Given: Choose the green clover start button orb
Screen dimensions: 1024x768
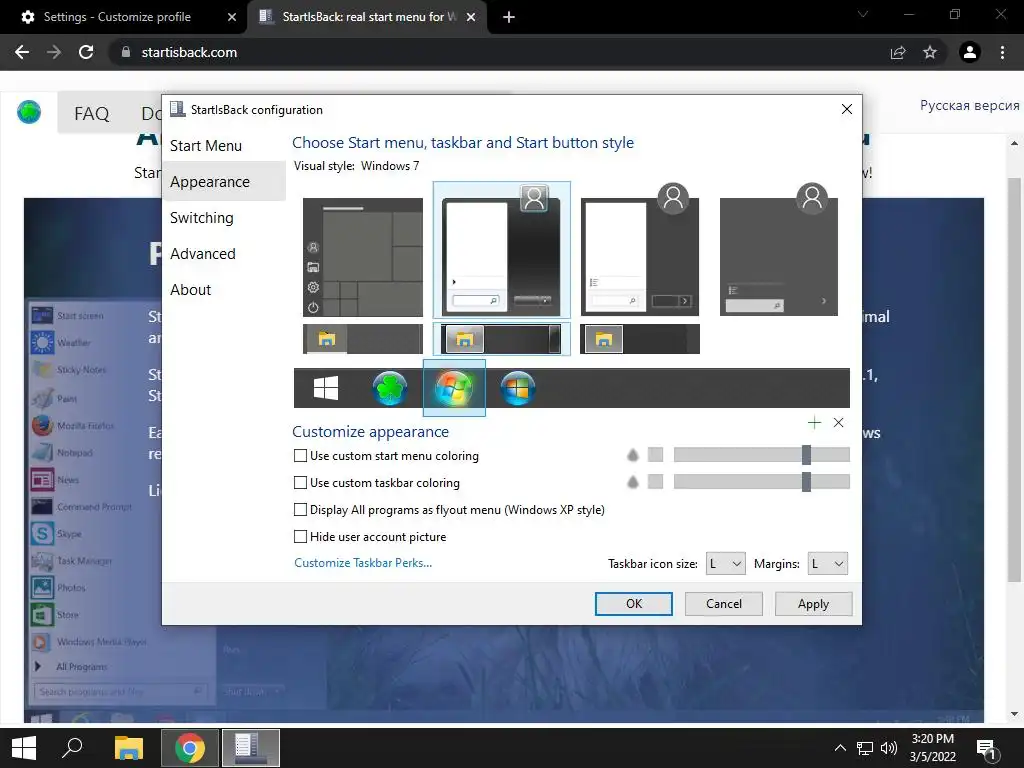Looking at the screenshot, I should point(390,388).
